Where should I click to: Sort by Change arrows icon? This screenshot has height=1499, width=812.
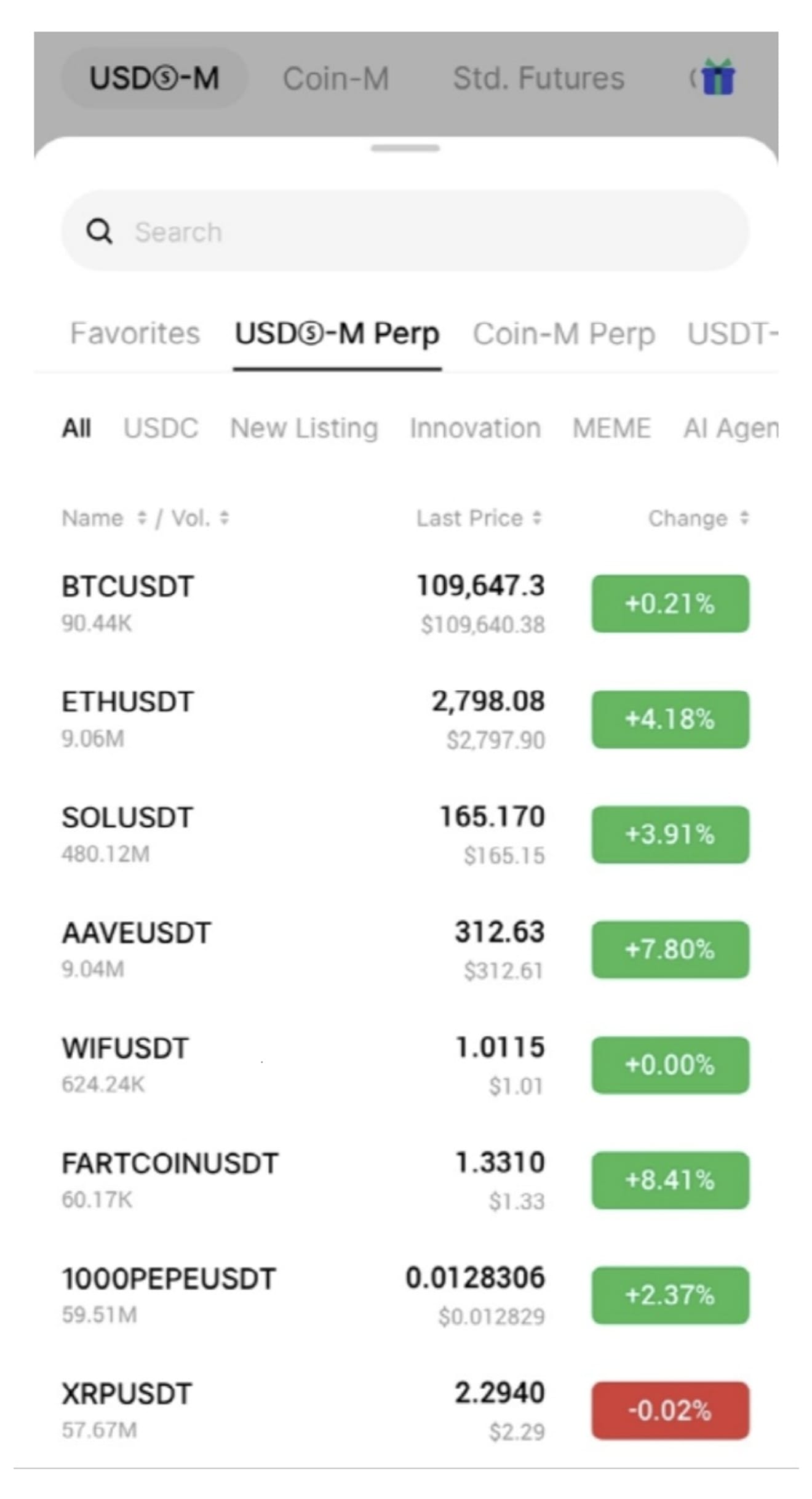point(744,518)
